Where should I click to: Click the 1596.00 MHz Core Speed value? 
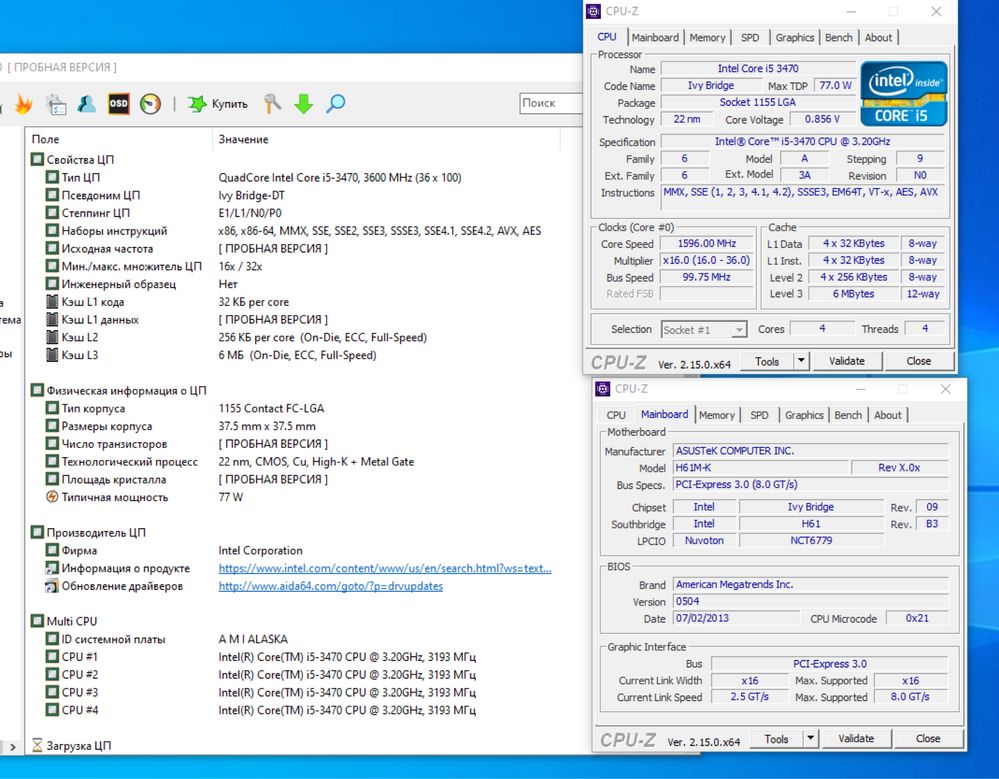tap(707, 243)
